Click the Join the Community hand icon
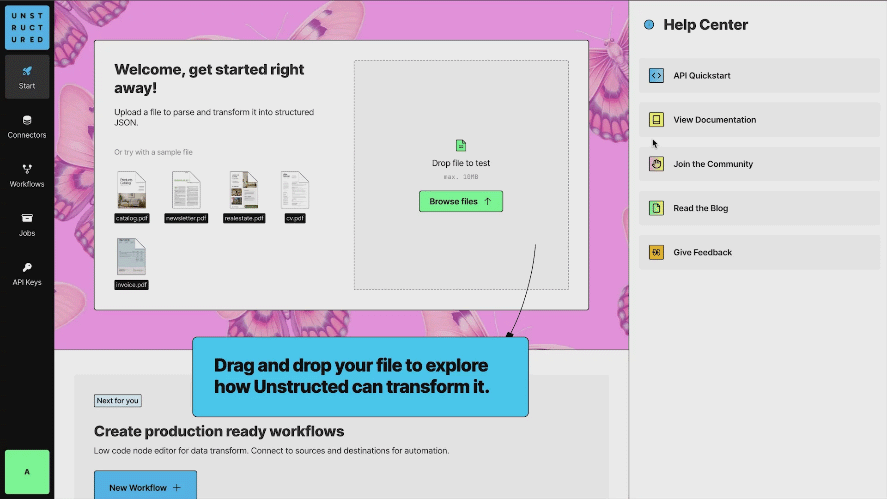The width and height of the screenshot is (887, 499). [x=656, y=164]
